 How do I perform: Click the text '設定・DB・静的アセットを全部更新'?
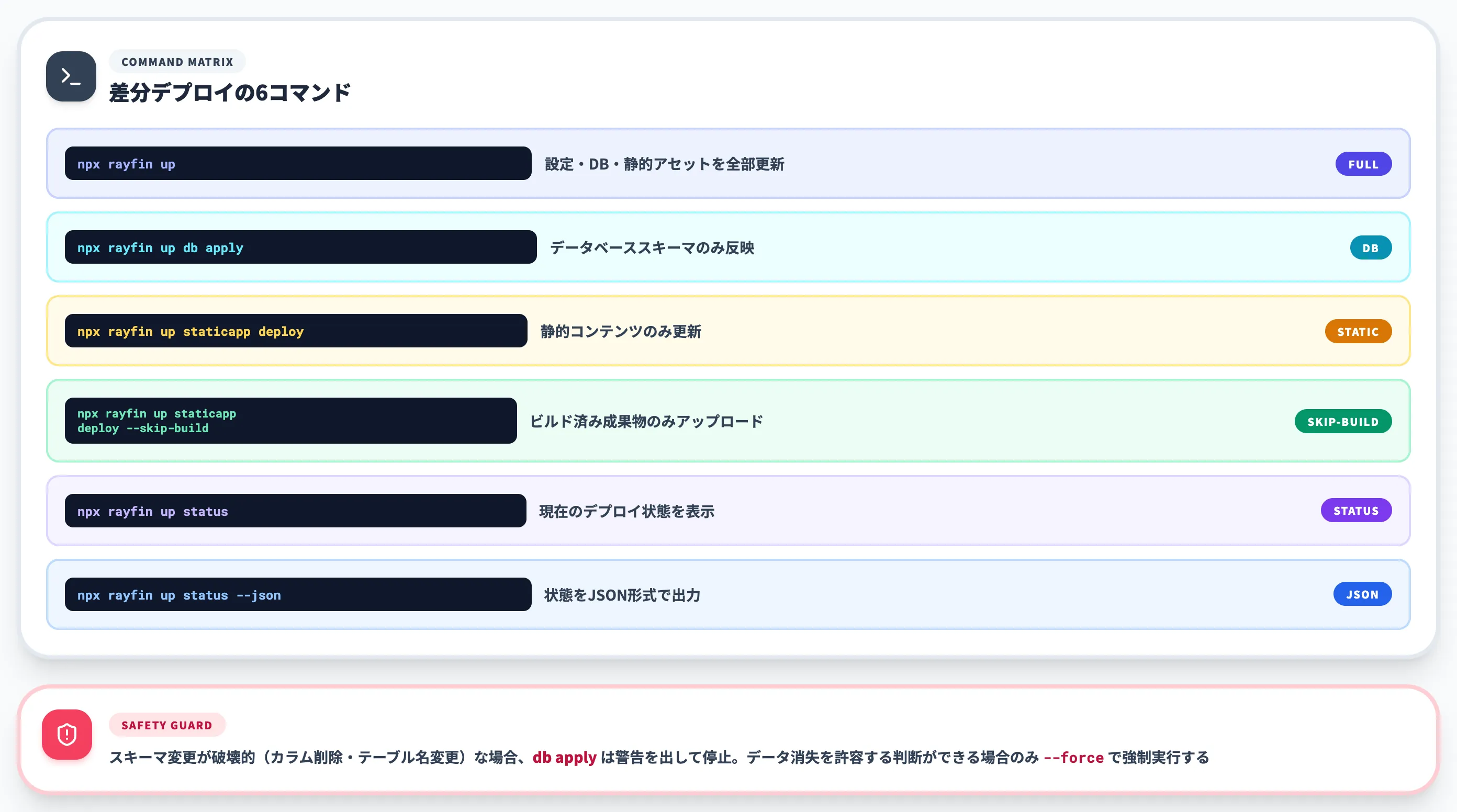pyautogui.click(x=664, y=165)
